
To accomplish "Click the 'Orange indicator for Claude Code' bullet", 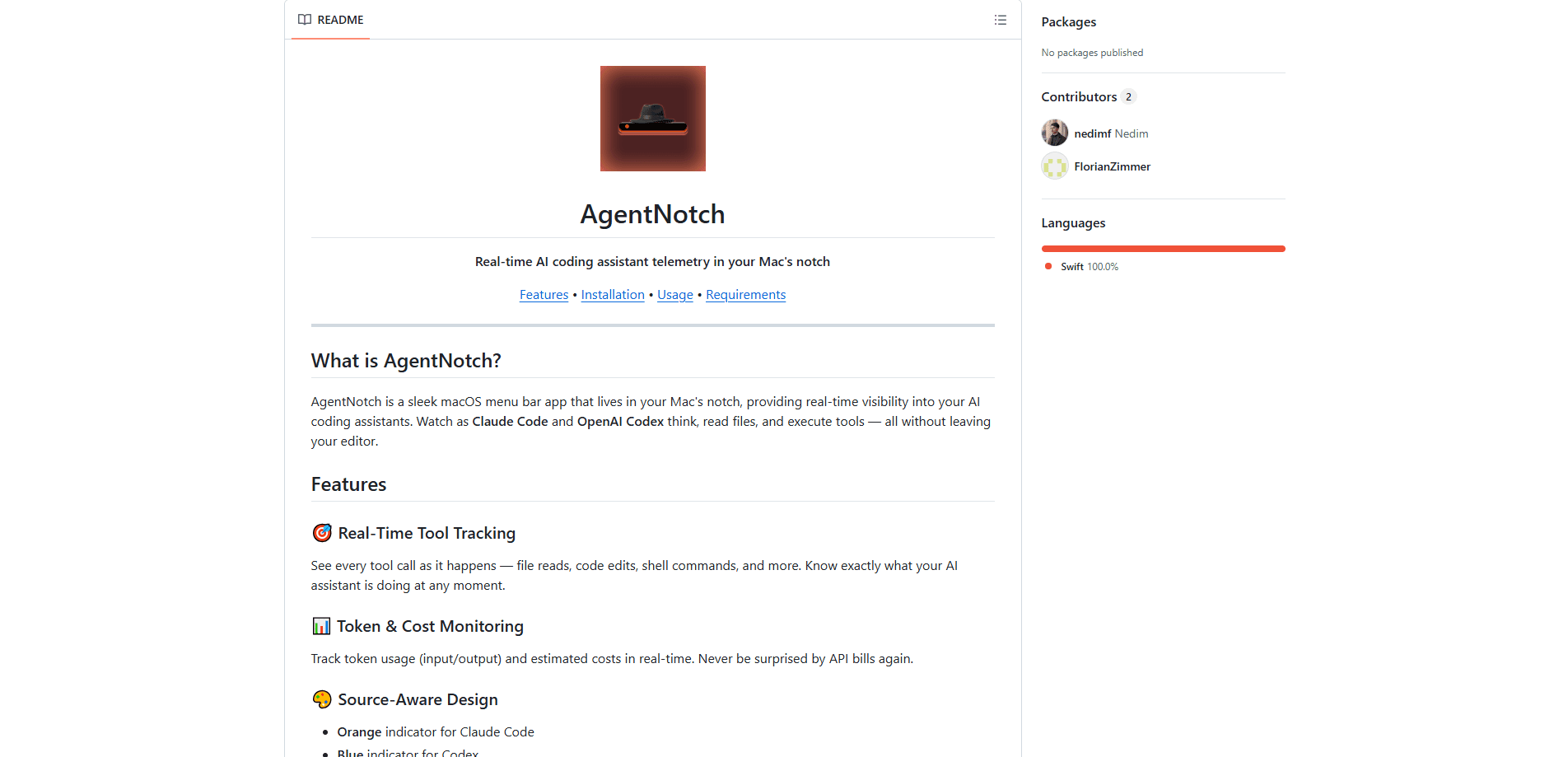I will [436, 732].
